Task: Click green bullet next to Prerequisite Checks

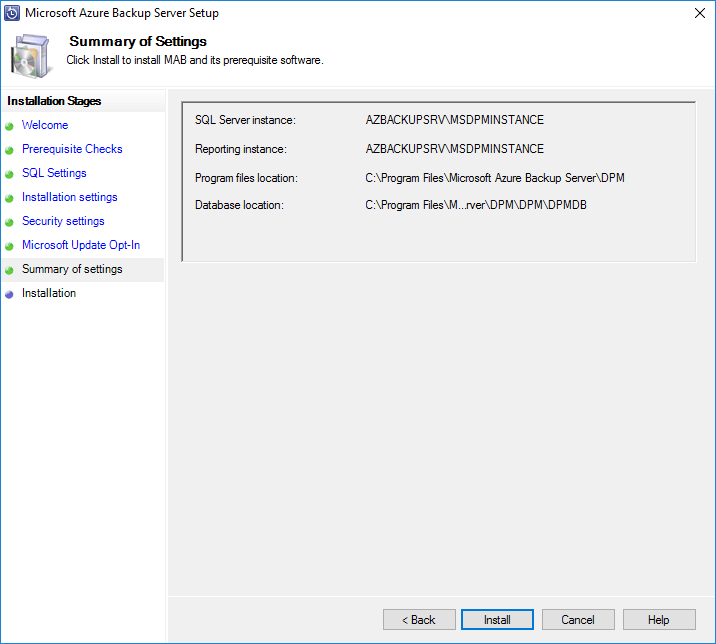Action: pos(9,150)
